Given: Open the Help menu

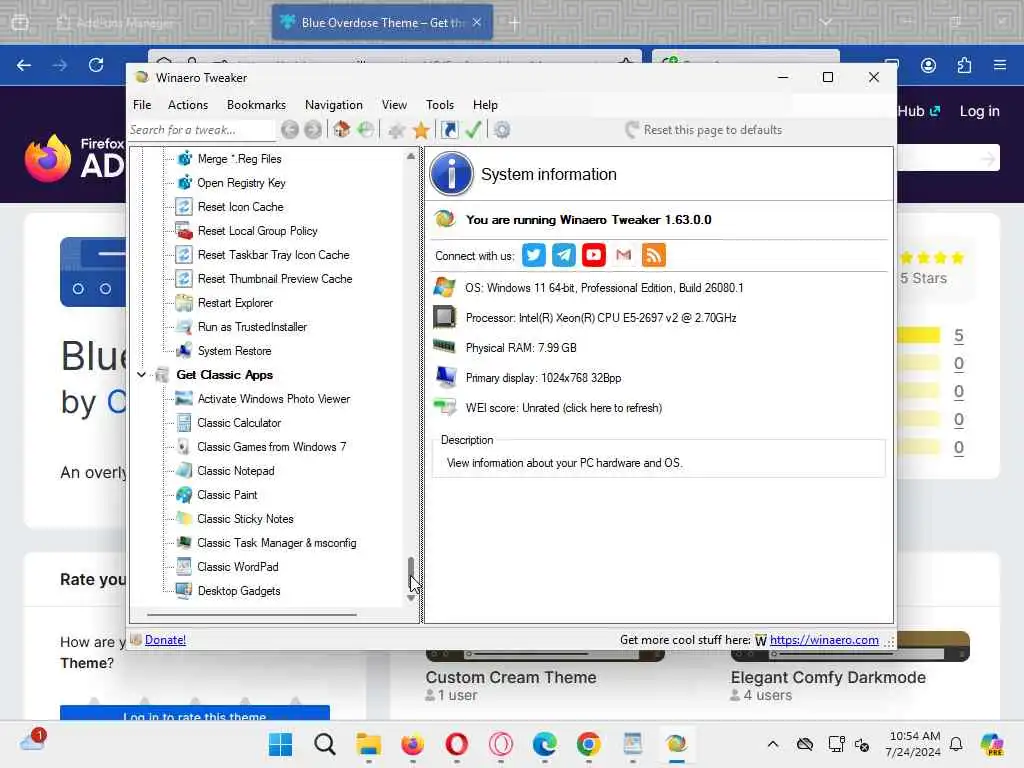Looking at the screenshot, I should point(485,104).
